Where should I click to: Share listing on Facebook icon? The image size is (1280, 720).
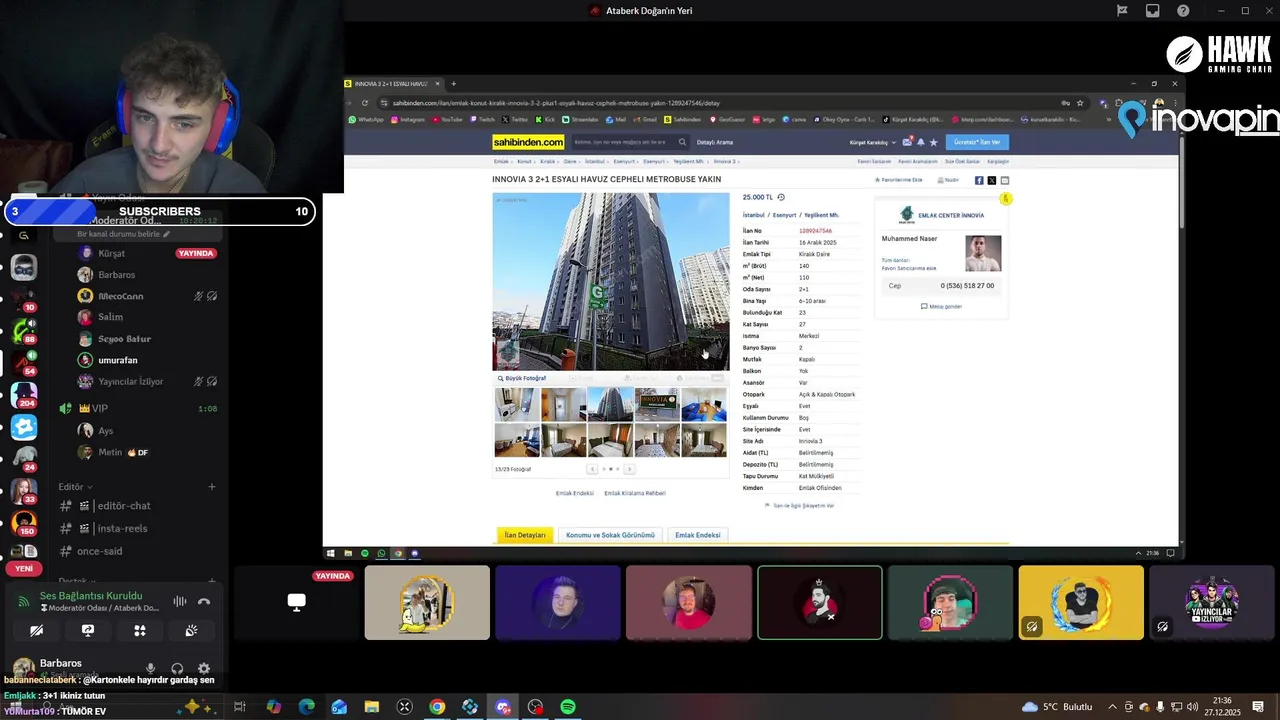979,180
